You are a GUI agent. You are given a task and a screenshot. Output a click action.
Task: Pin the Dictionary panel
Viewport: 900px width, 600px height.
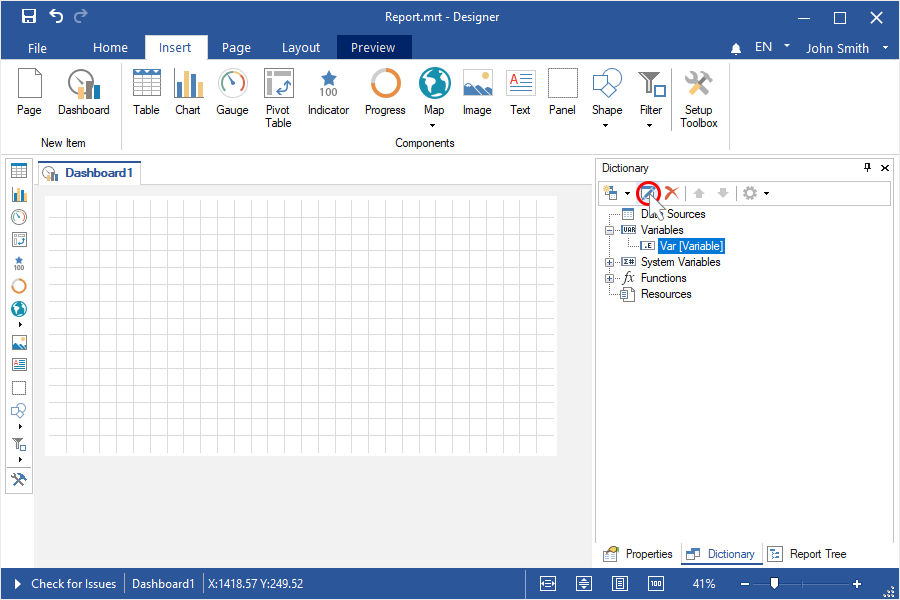(x=867, y=168)
